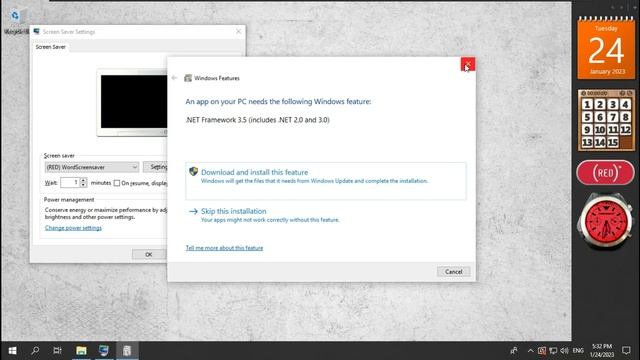Open the (RED) WordScreensaver dropdown
Viewport: 640px width, 360px height.
click(x=91, y=167)
